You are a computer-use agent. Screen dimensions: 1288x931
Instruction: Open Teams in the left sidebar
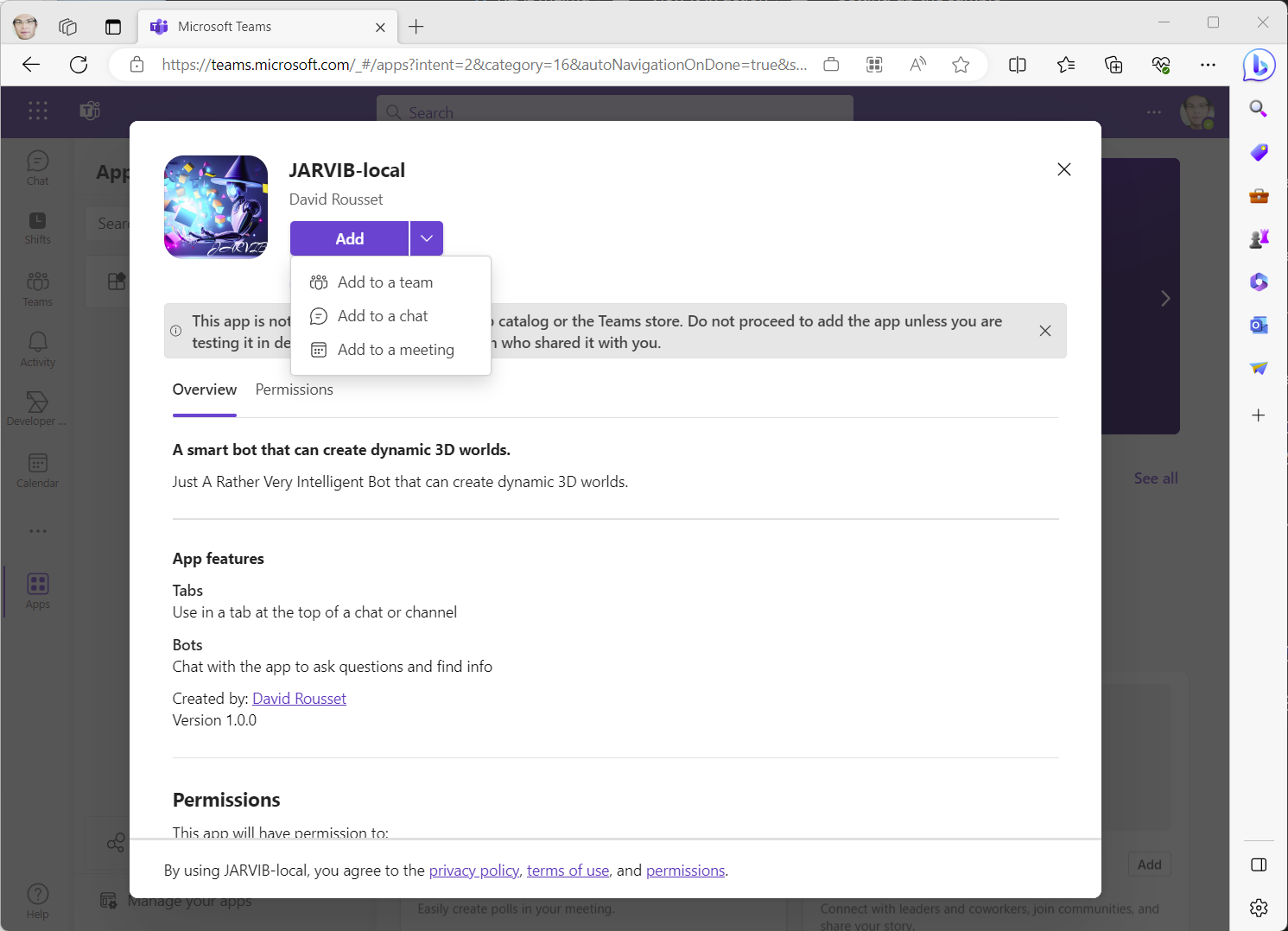coord(38,289)
